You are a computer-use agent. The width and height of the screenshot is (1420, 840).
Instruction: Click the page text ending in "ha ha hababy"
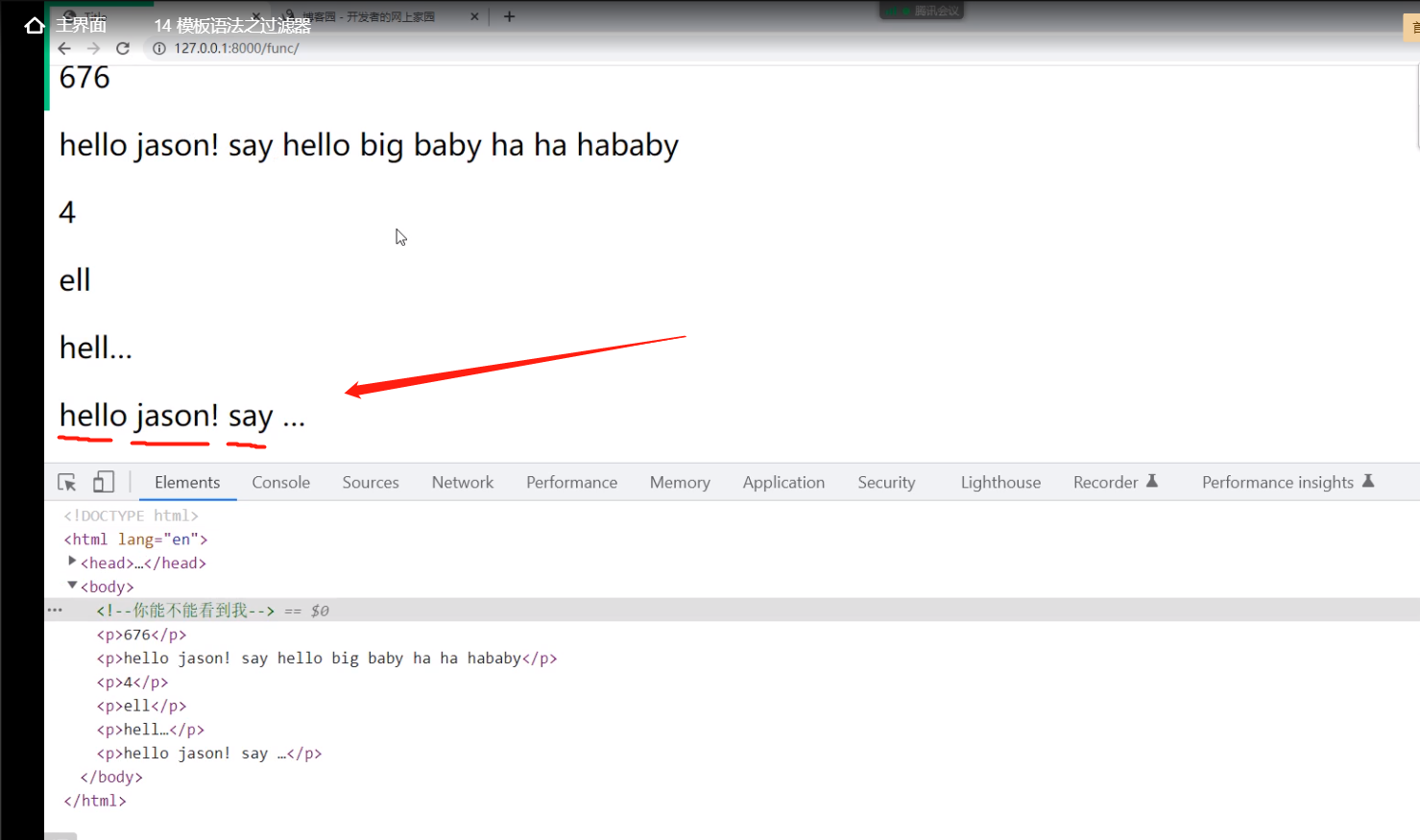pyautogui.click(x=369, y=145)
